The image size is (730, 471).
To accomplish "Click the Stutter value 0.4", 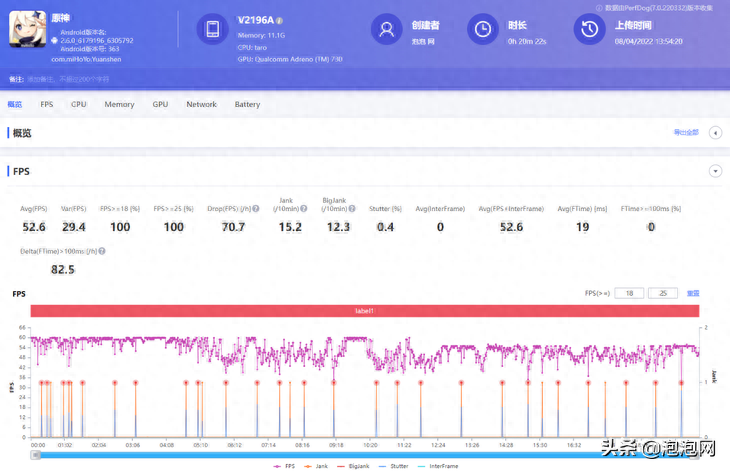I will [385, 227].
